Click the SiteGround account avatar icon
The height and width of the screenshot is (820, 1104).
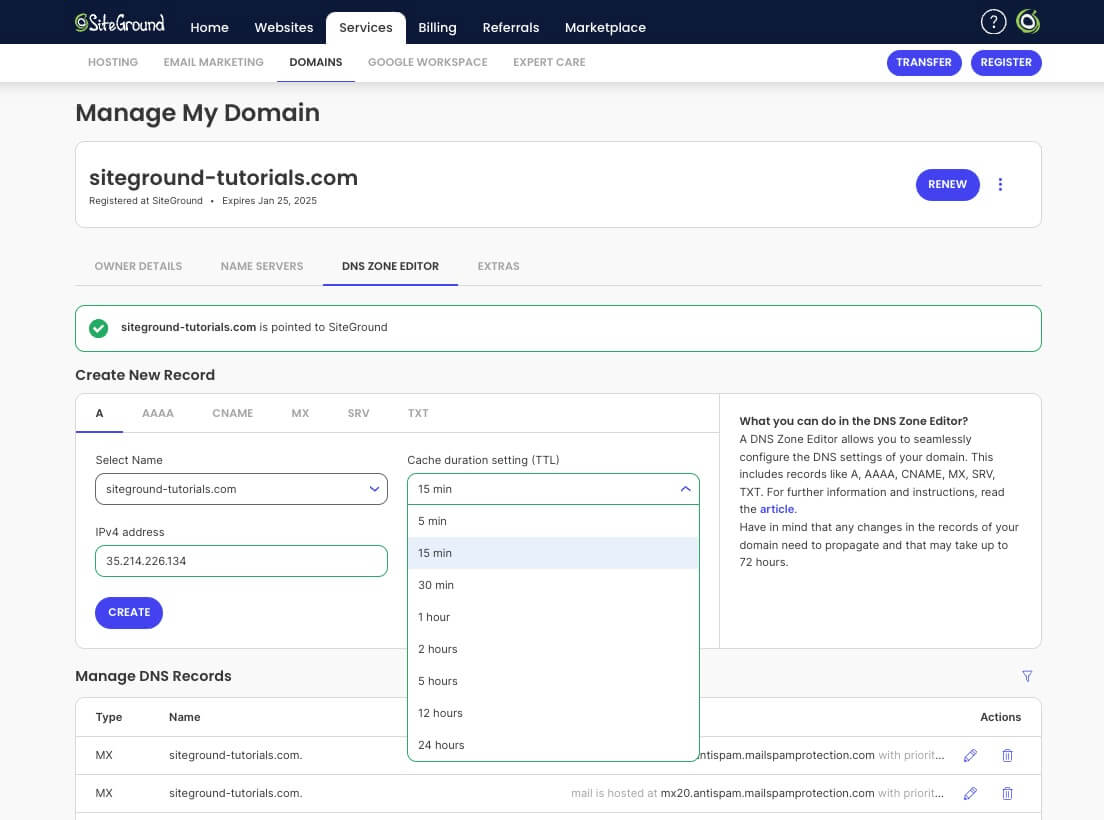coord(1028,22)
